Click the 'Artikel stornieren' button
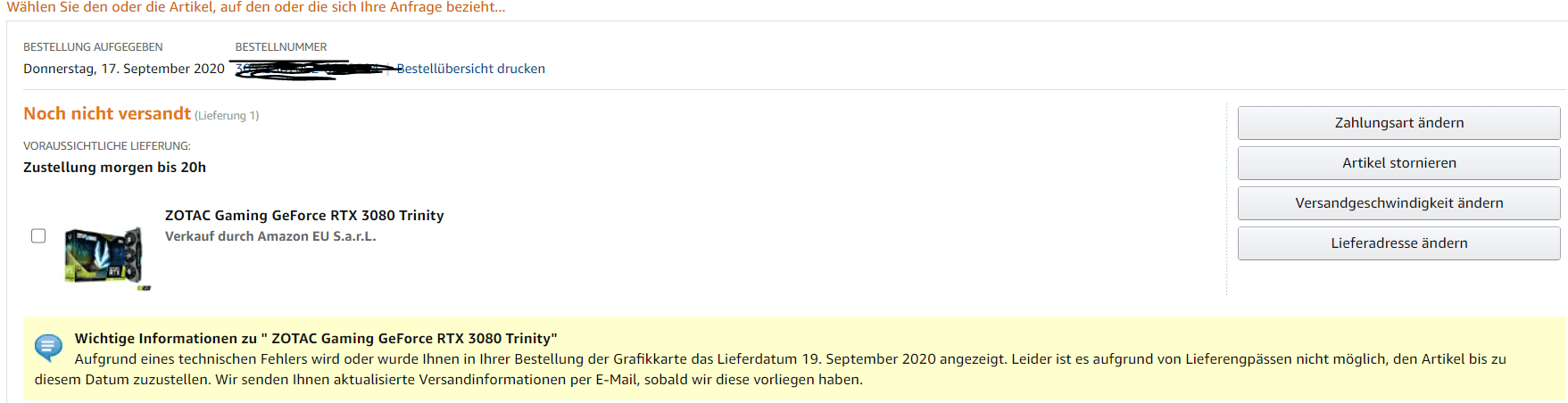The height and width of the screenshot is (403, 1568). click(1398, 163)
